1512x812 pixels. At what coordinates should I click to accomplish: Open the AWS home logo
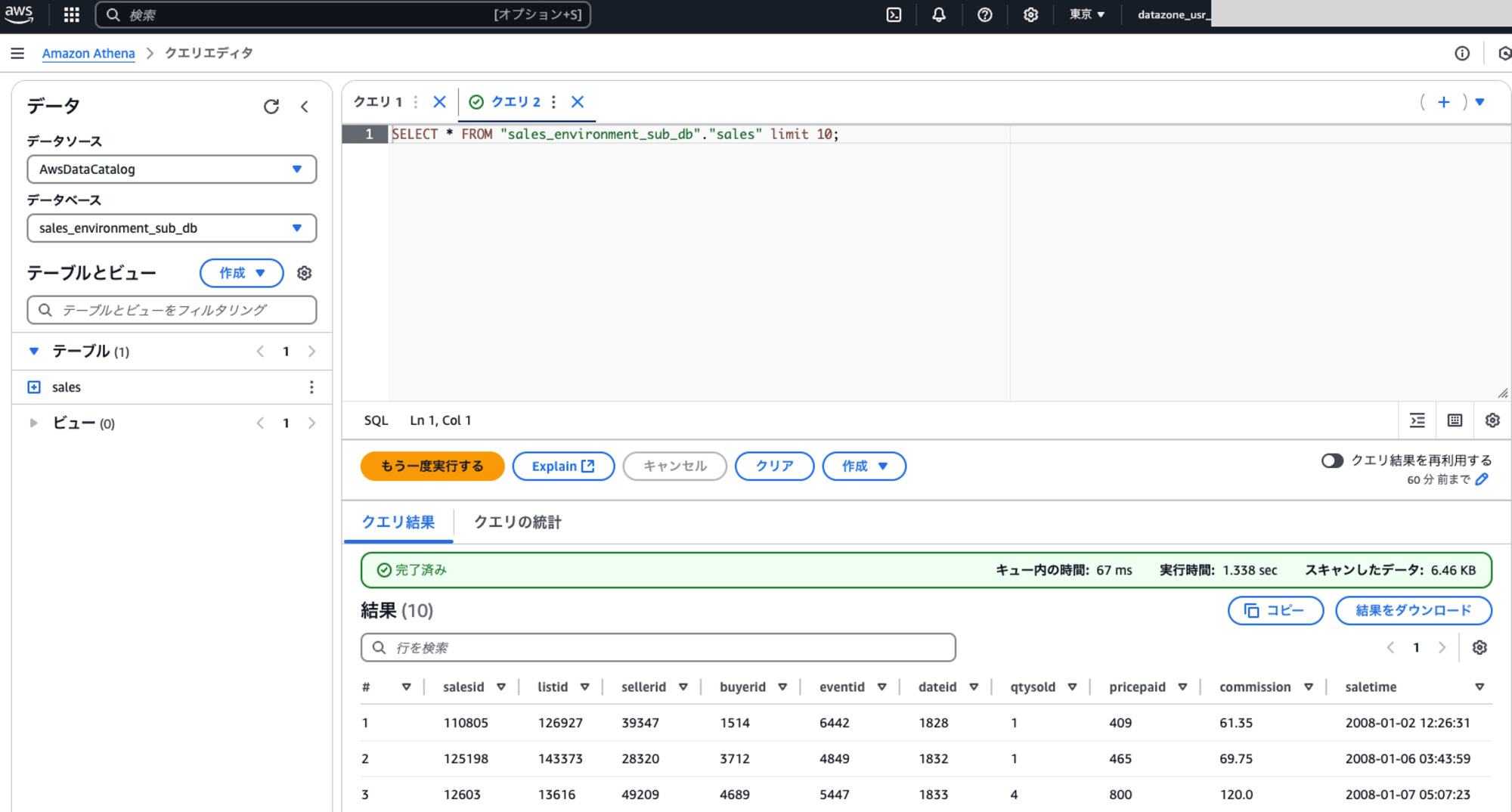pyautogui.click(x=19, y=14)
